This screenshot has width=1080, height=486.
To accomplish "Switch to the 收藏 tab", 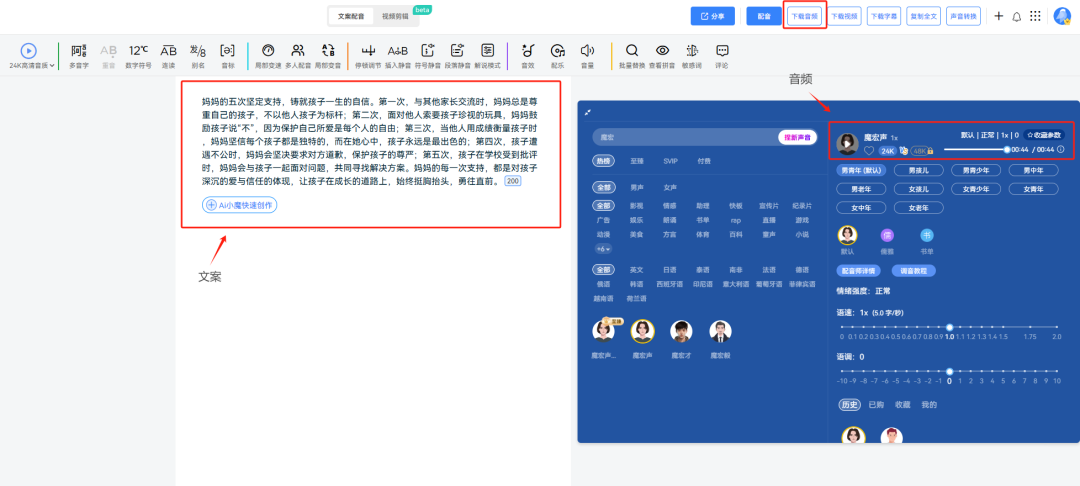I will (903, 405).
